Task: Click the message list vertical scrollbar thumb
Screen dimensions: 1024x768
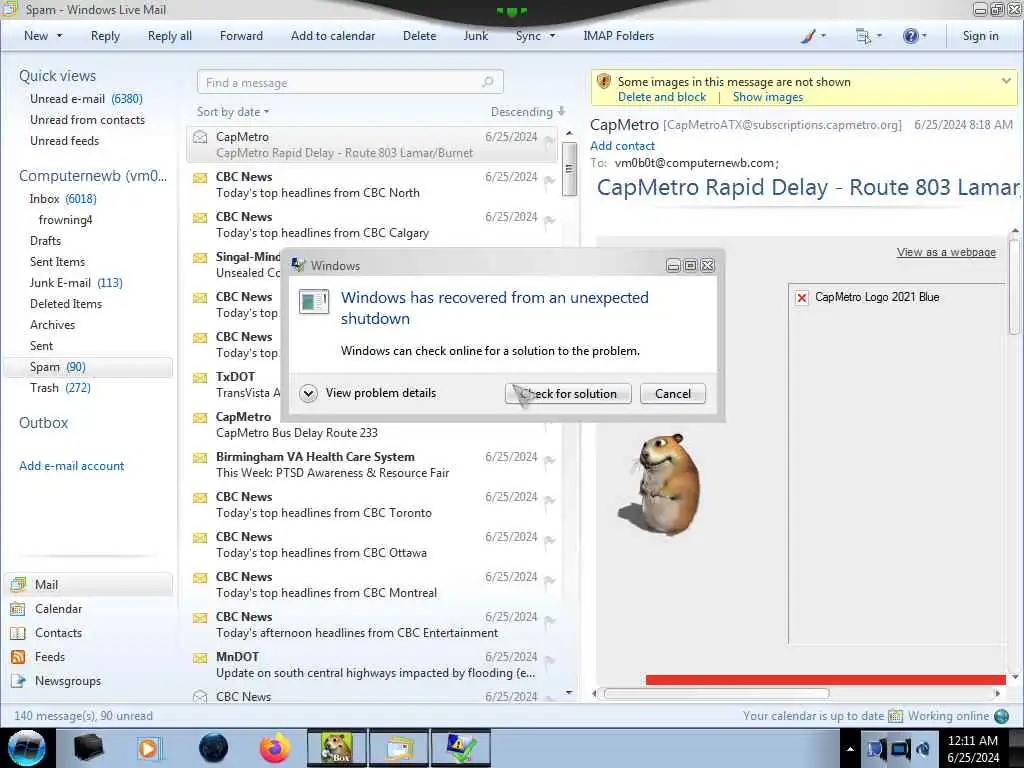Action: pyautogui.click(x=569, y=168)
